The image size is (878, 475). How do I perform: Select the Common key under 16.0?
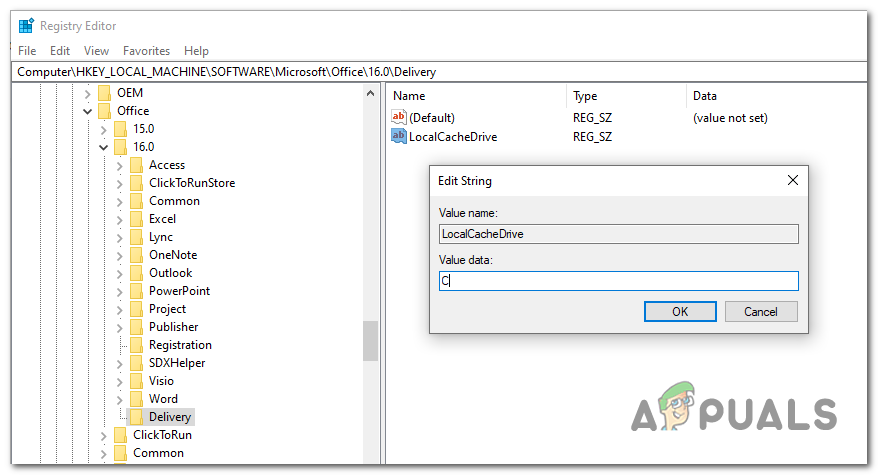click(x=174, y=201)
